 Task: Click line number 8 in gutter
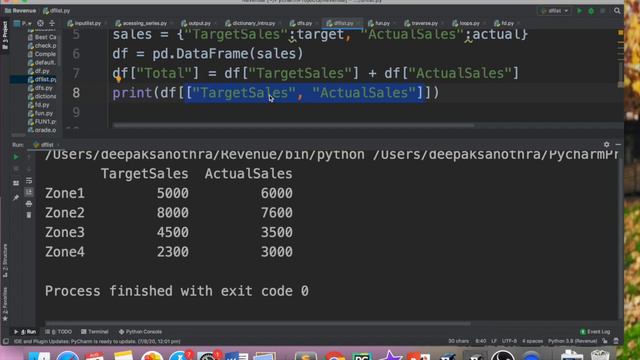click(76, 93)
